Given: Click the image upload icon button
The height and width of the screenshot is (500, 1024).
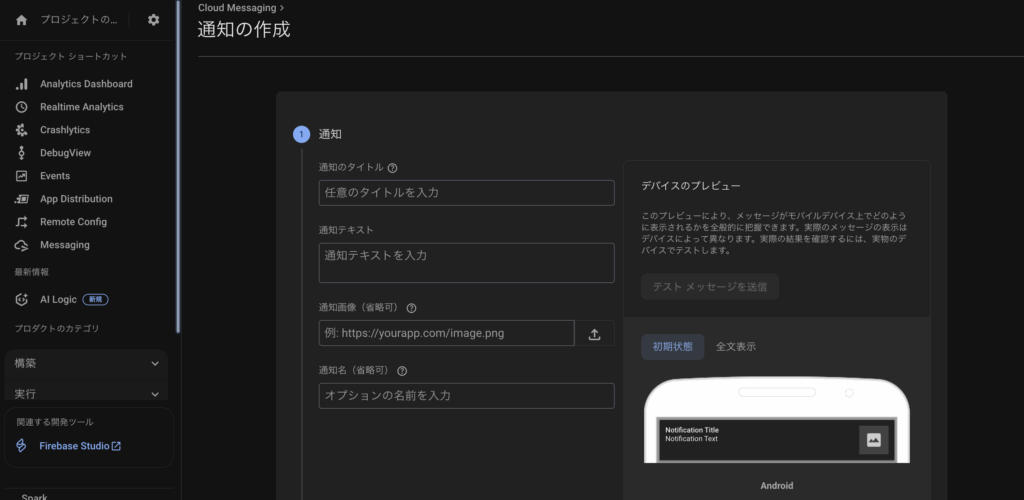Looking at the screenshot, I should coord(594,334).
